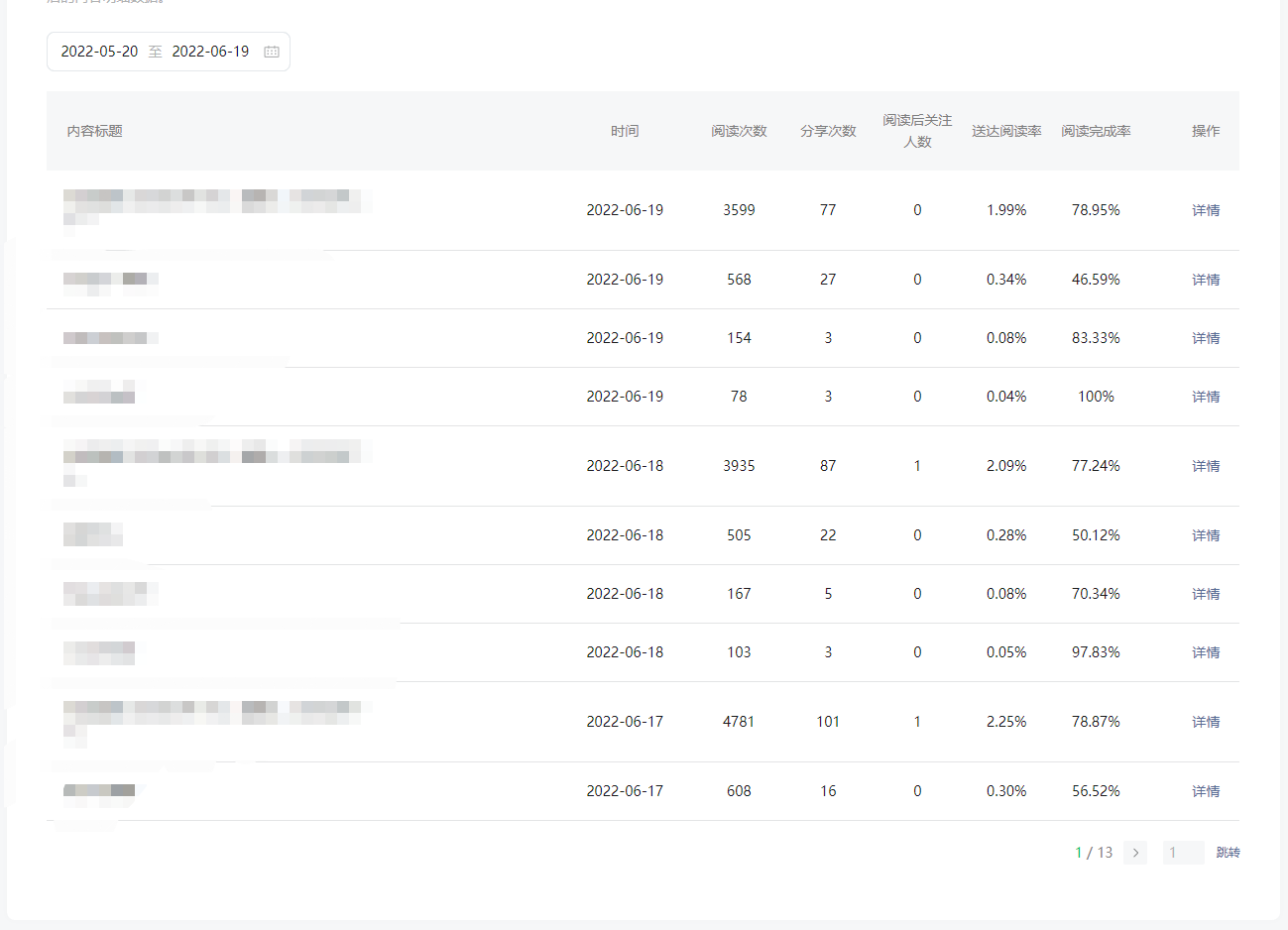Click the start date 2022-05-20 field
Screen dimensions: 1288x930
pos(99,52)
